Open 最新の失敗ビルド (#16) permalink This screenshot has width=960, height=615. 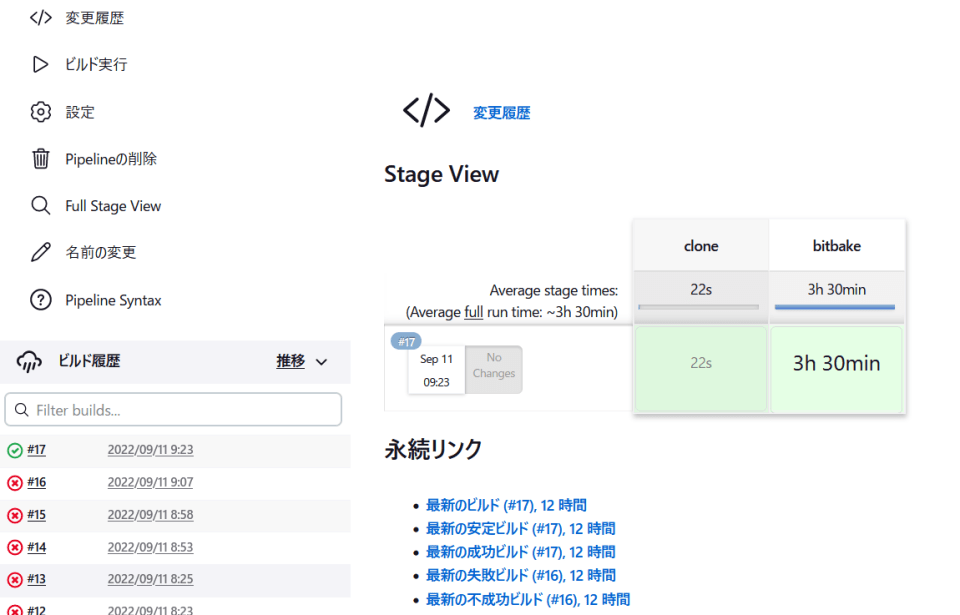[520, 575]
